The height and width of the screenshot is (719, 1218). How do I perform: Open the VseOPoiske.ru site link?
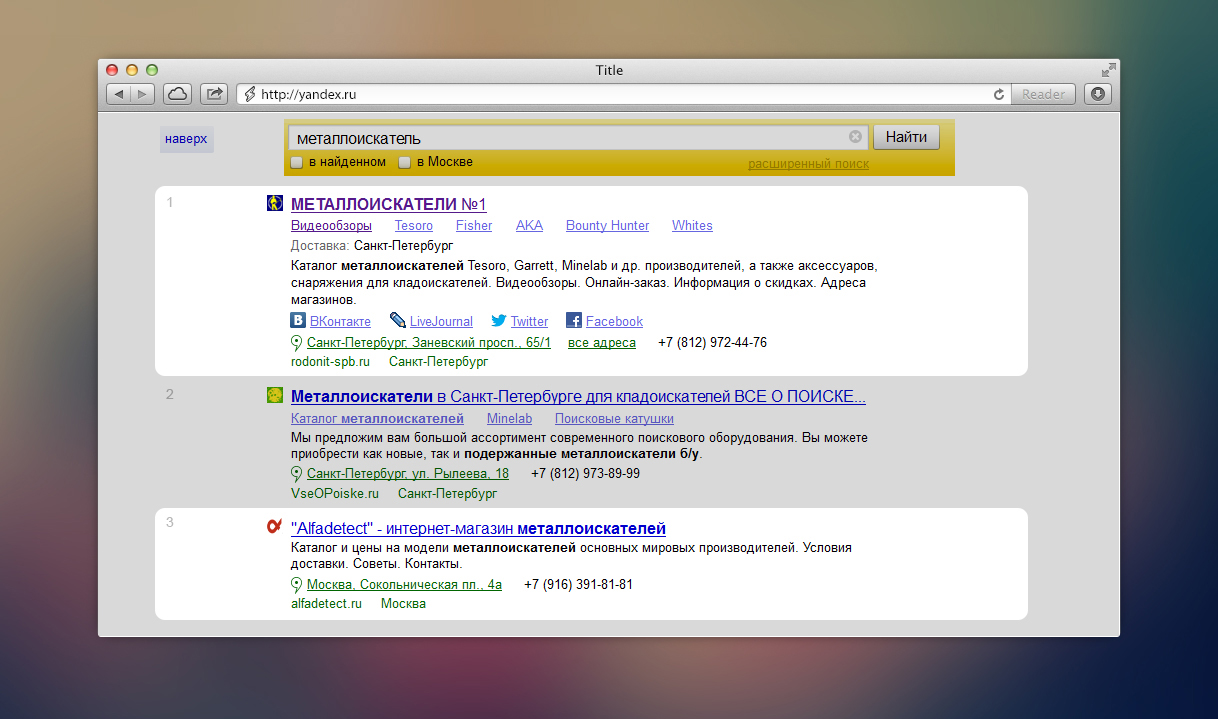tap(335, 493)
